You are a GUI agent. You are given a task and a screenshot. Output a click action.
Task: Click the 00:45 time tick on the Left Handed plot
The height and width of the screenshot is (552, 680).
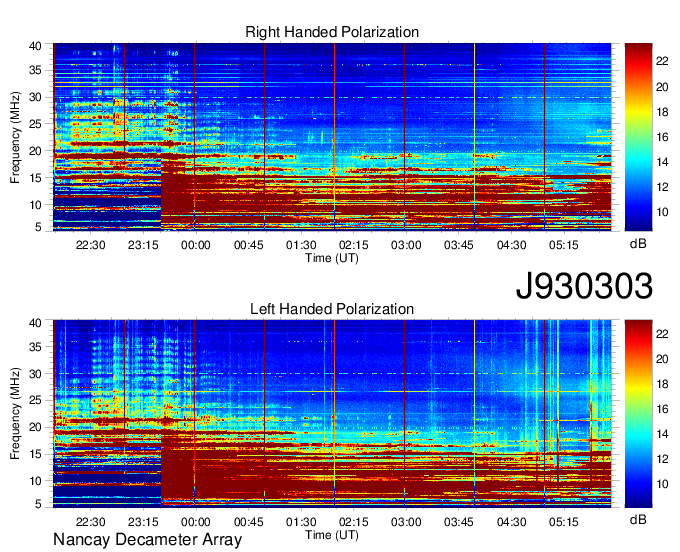[x=248, y=522]
